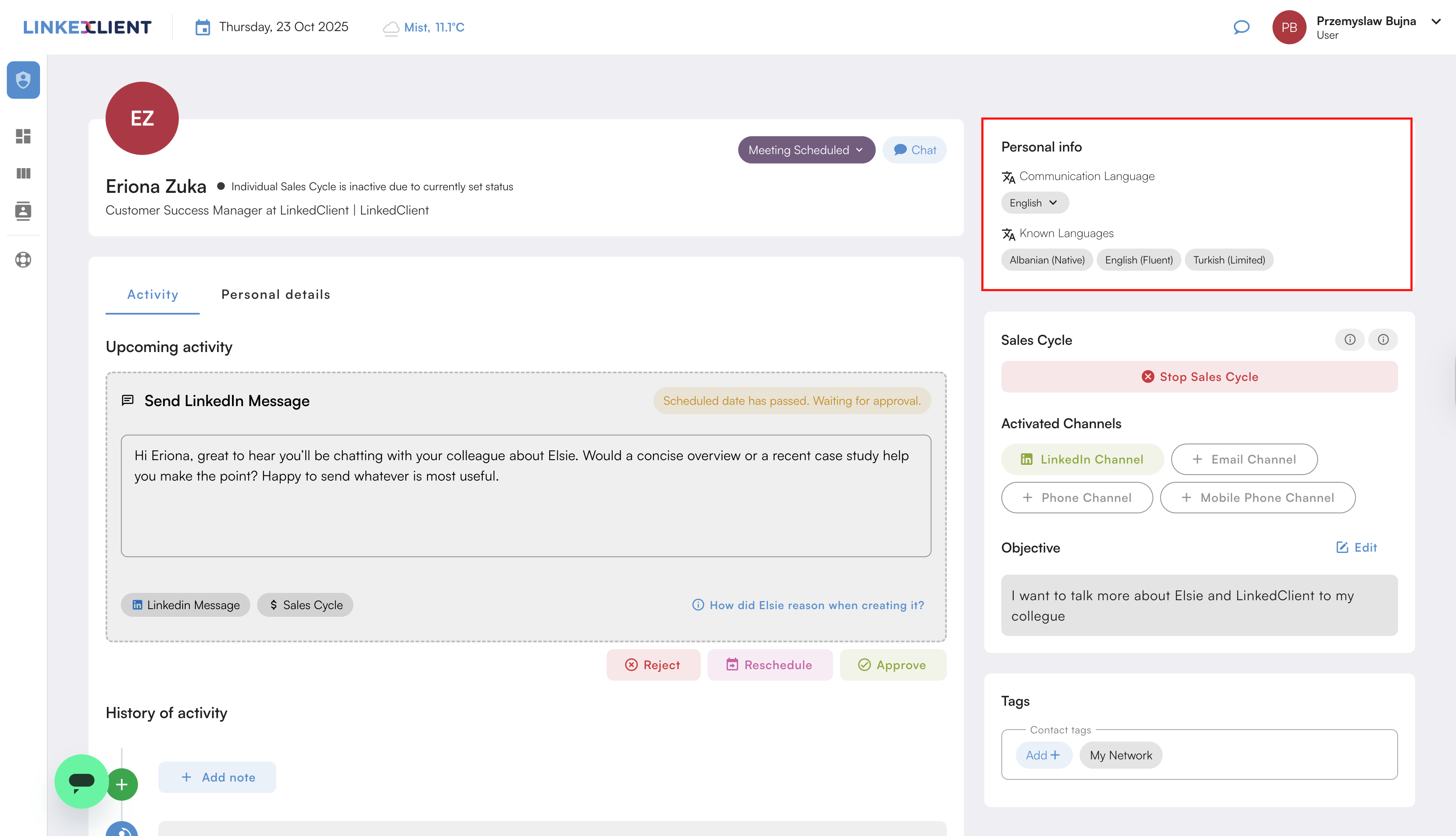
Task: Expand the Przemyslaw Bujna user menu
Action: click(1436, 22)
